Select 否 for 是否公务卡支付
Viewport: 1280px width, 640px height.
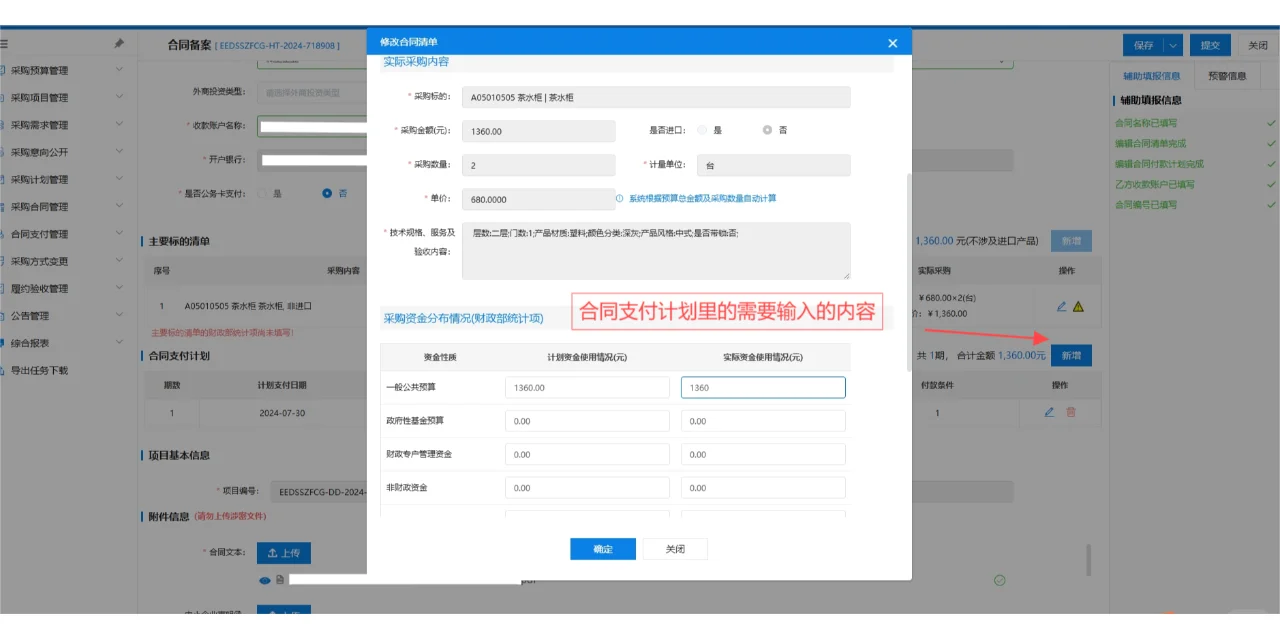coord(327,193)
